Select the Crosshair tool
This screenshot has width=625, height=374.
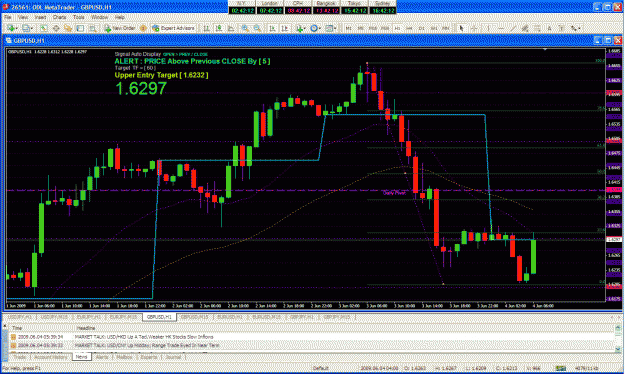(x=474, y=28)
